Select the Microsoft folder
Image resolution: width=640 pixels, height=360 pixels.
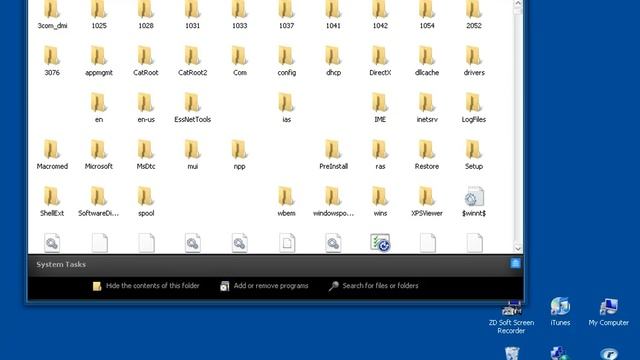coord(99,155)
